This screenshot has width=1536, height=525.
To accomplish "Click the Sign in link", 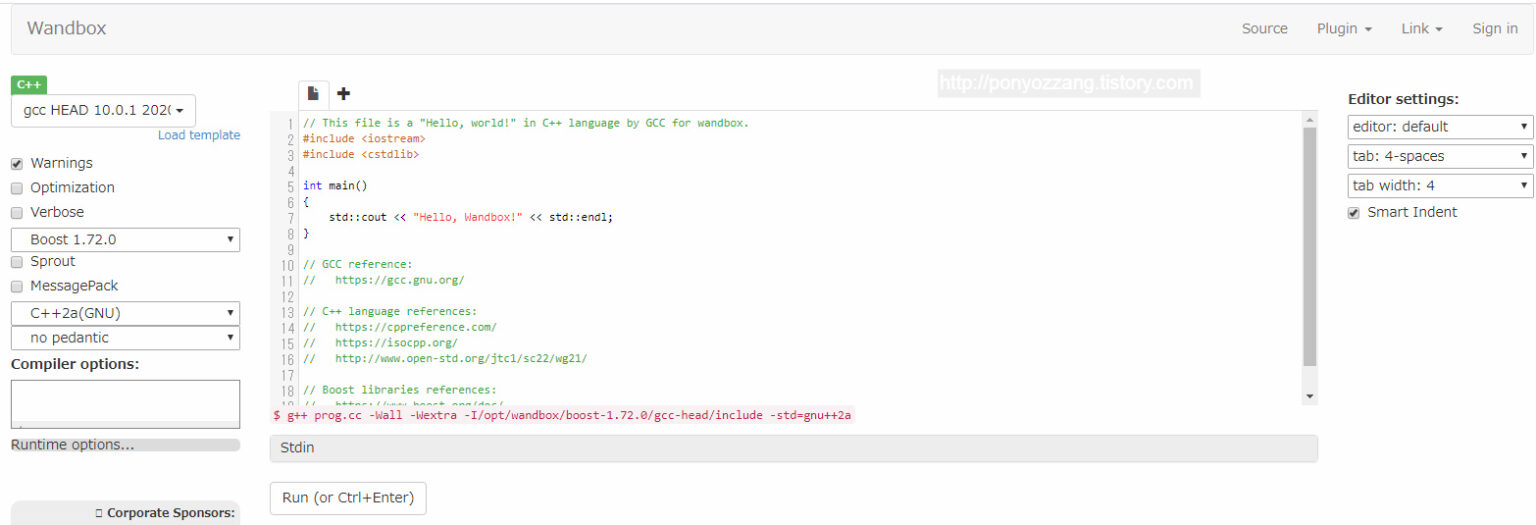I will tap(1494, 29).
